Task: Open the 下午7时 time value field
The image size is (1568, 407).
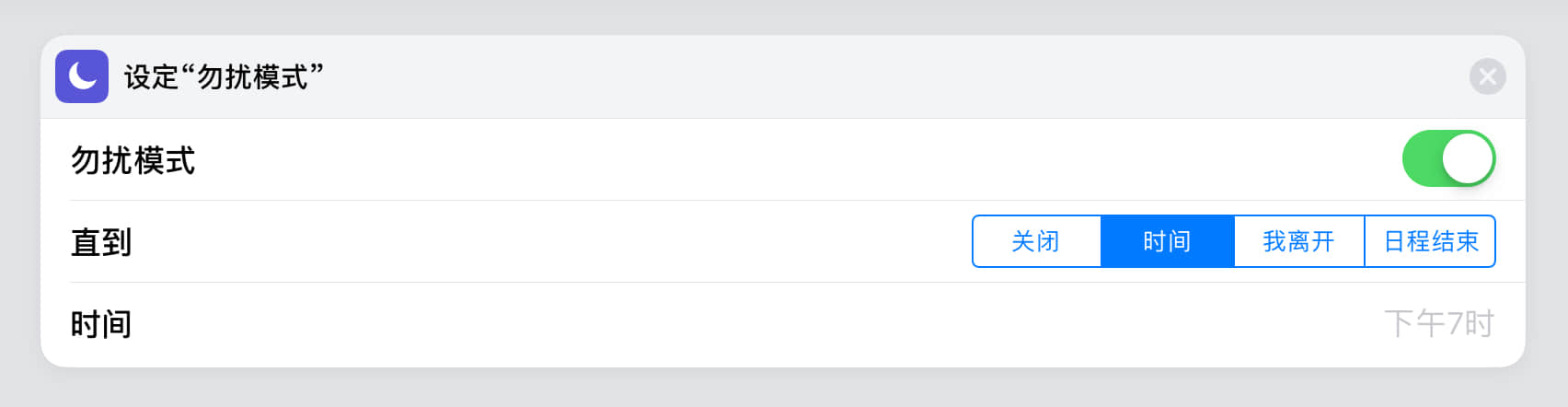Action: click(x=1438, y=323)
